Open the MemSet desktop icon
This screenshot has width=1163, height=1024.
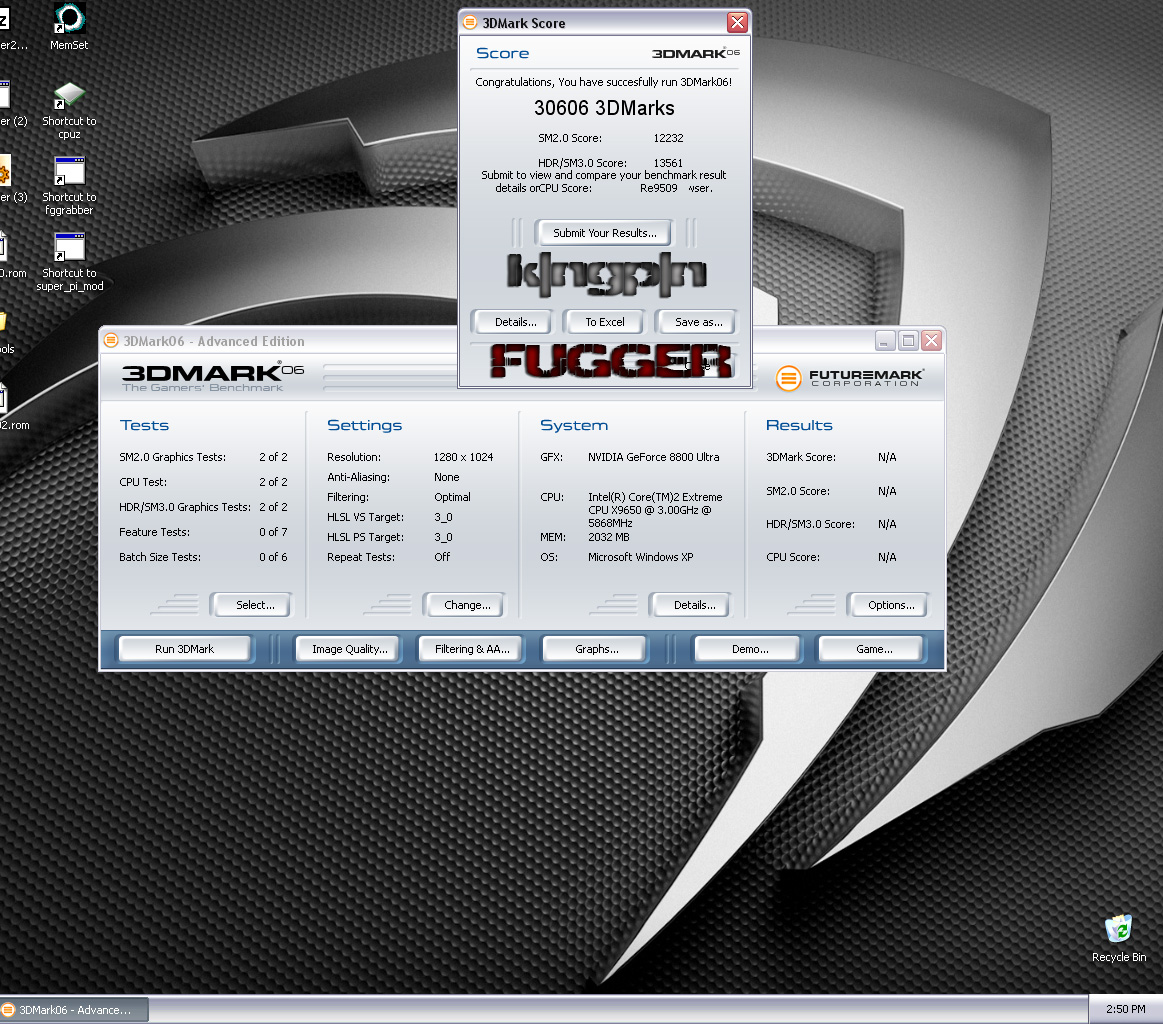[x=69, y=27]
